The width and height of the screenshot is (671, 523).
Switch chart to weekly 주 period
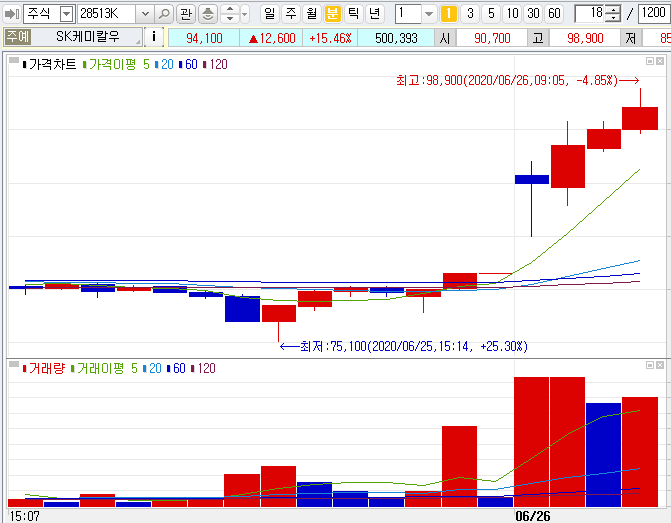pos(291,14)
